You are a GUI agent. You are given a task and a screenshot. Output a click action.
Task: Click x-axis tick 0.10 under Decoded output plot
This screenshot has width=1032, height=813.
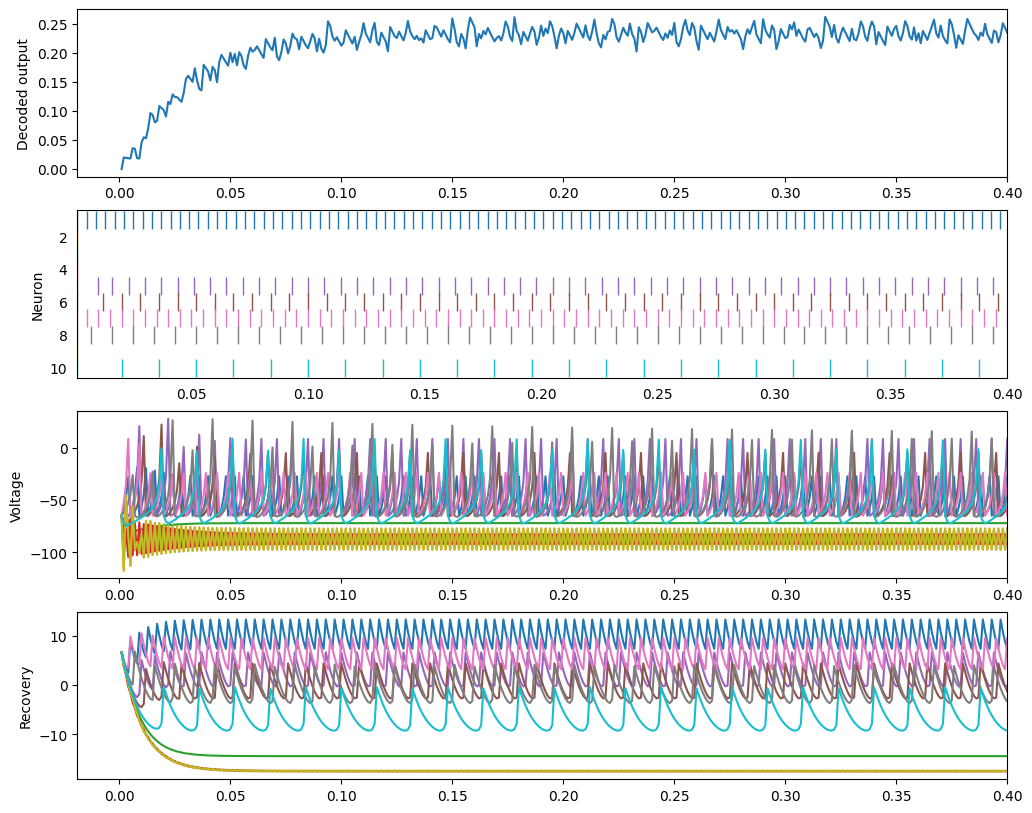(342, 194)
